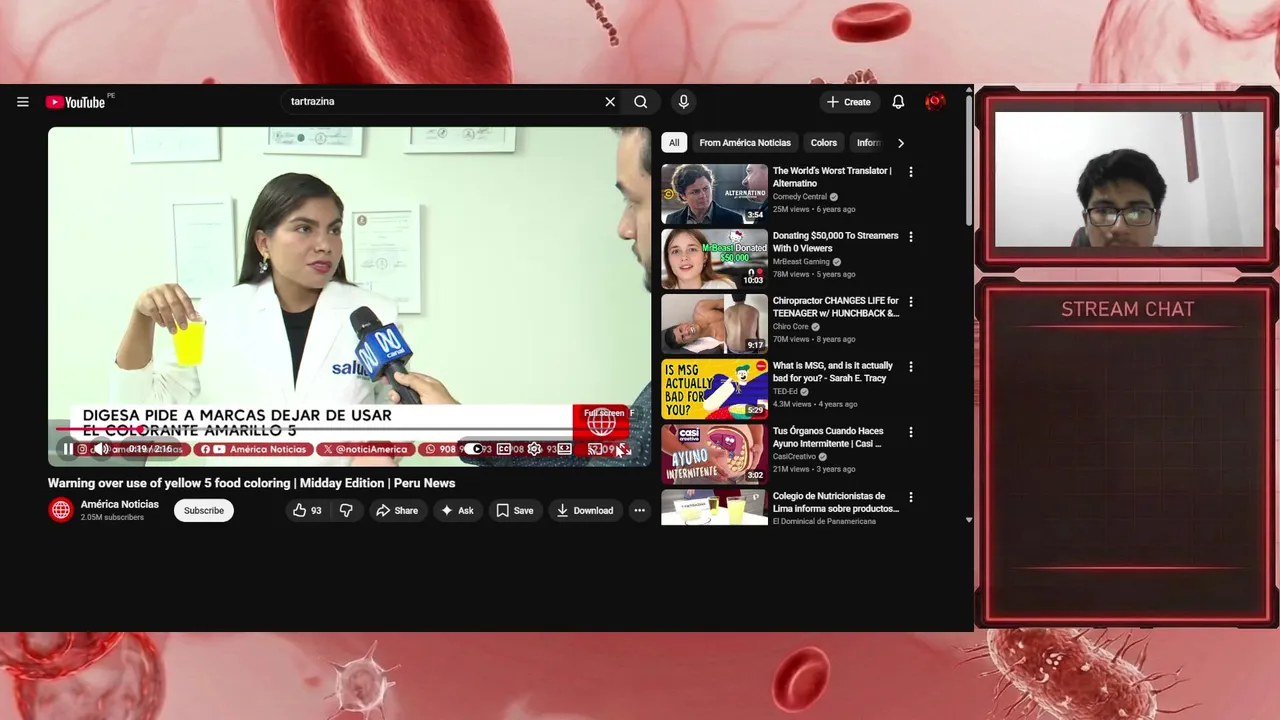Clear the search query text

[x=610, y=102]
